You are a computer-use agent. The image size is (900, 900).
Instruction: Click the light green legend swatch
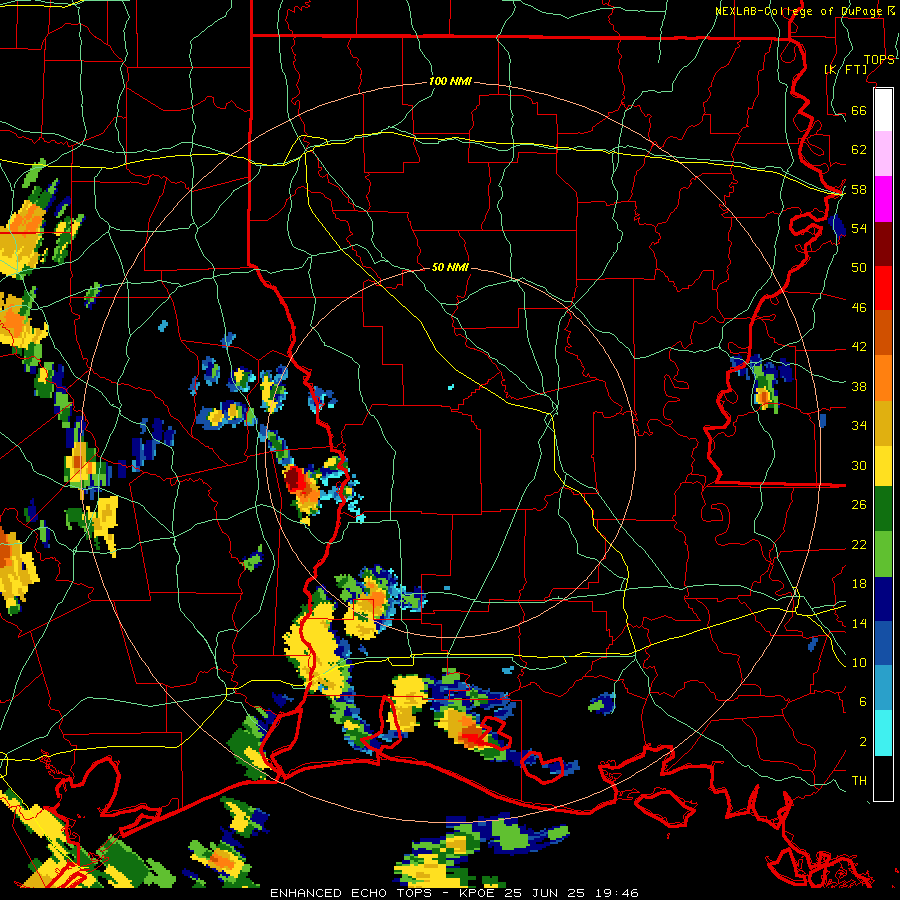pyautogui.click(x=883, y=554)
